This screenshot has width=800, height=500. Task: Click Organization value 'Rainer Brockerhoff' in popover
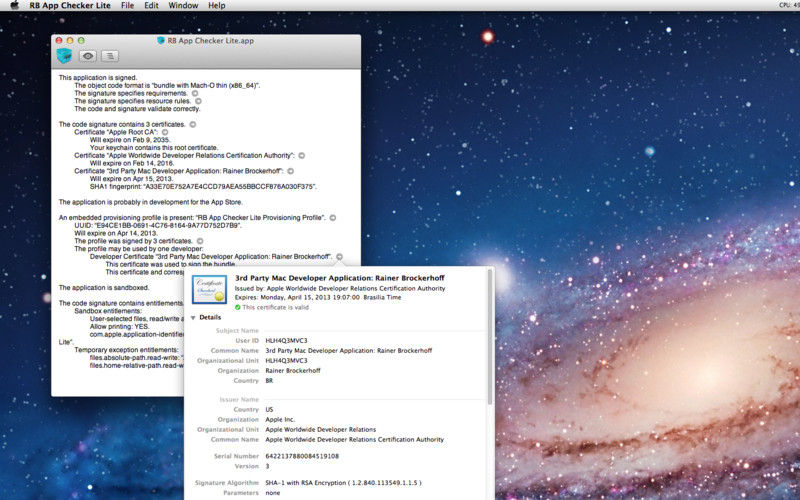(293, 370)
